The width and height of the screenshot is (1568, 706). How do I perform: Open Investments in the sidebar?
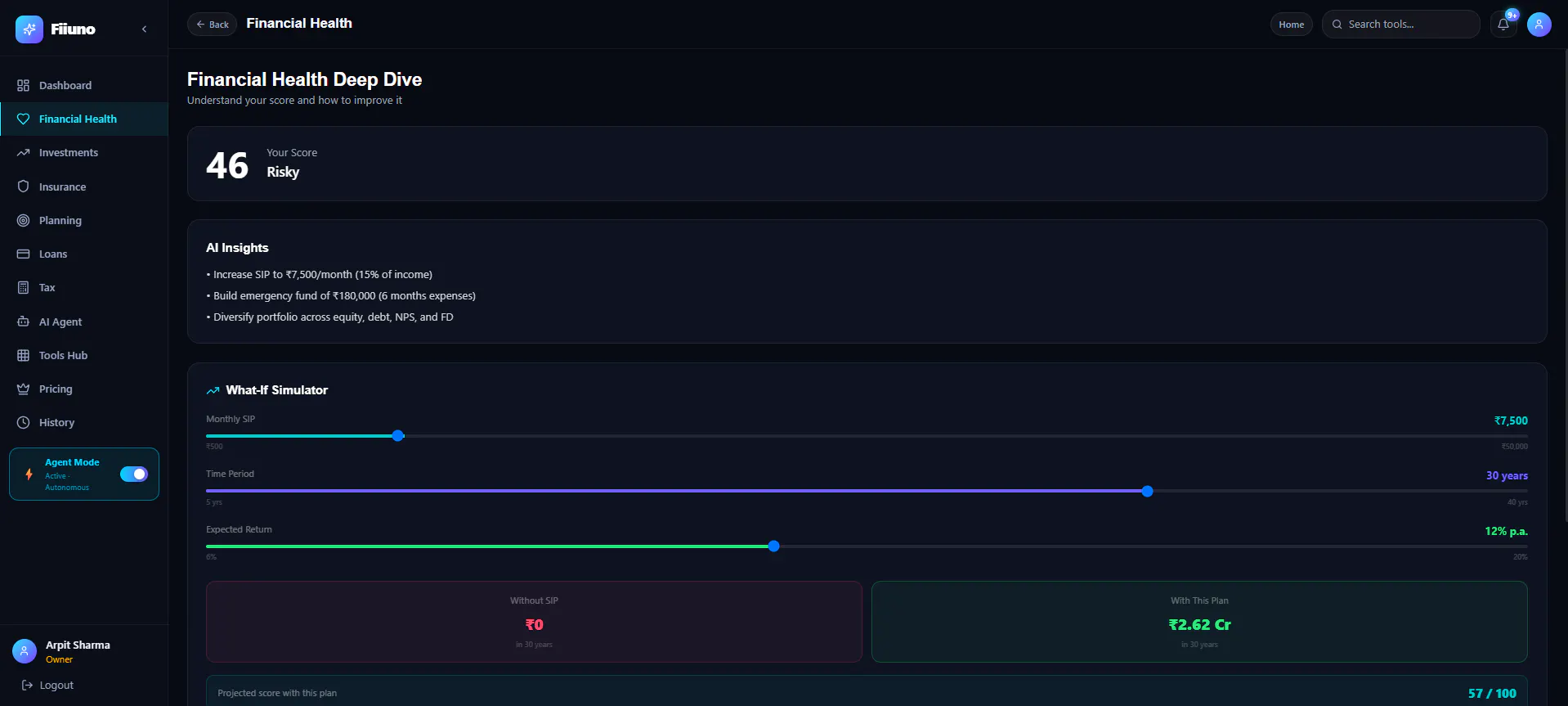pos(84,153)
